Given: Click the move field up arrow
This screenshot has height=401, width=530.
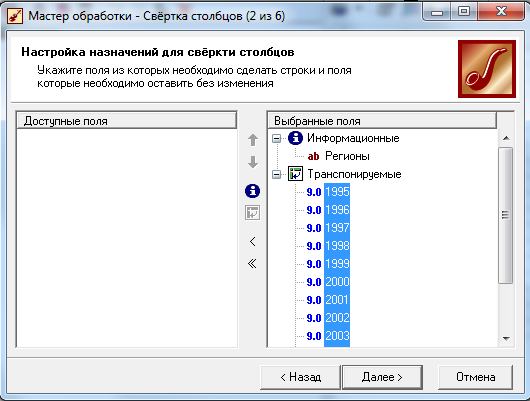Looking at the screenshot, I should coord(253,140).
